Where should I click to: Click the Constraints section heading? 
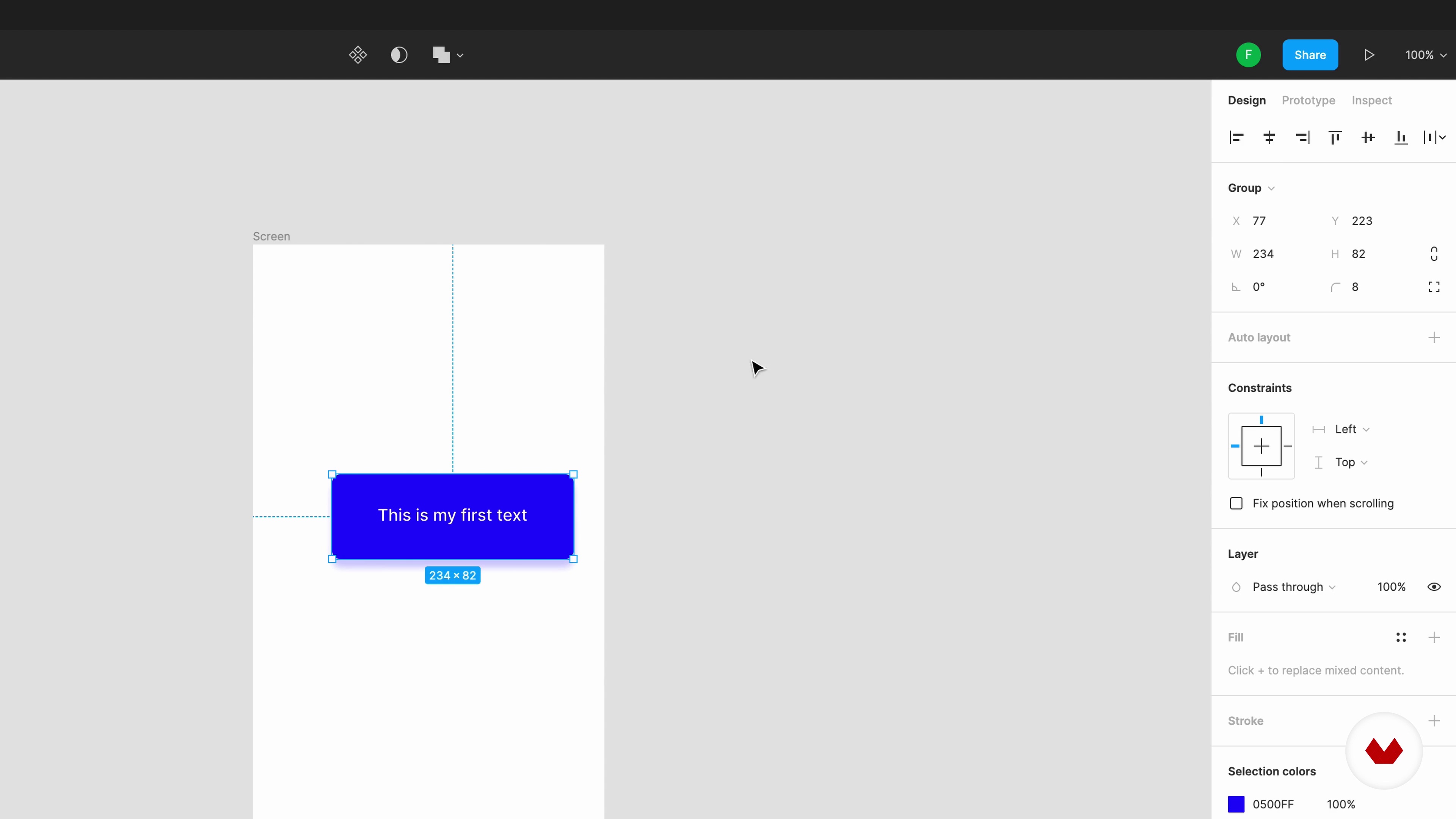(1259, 388)
